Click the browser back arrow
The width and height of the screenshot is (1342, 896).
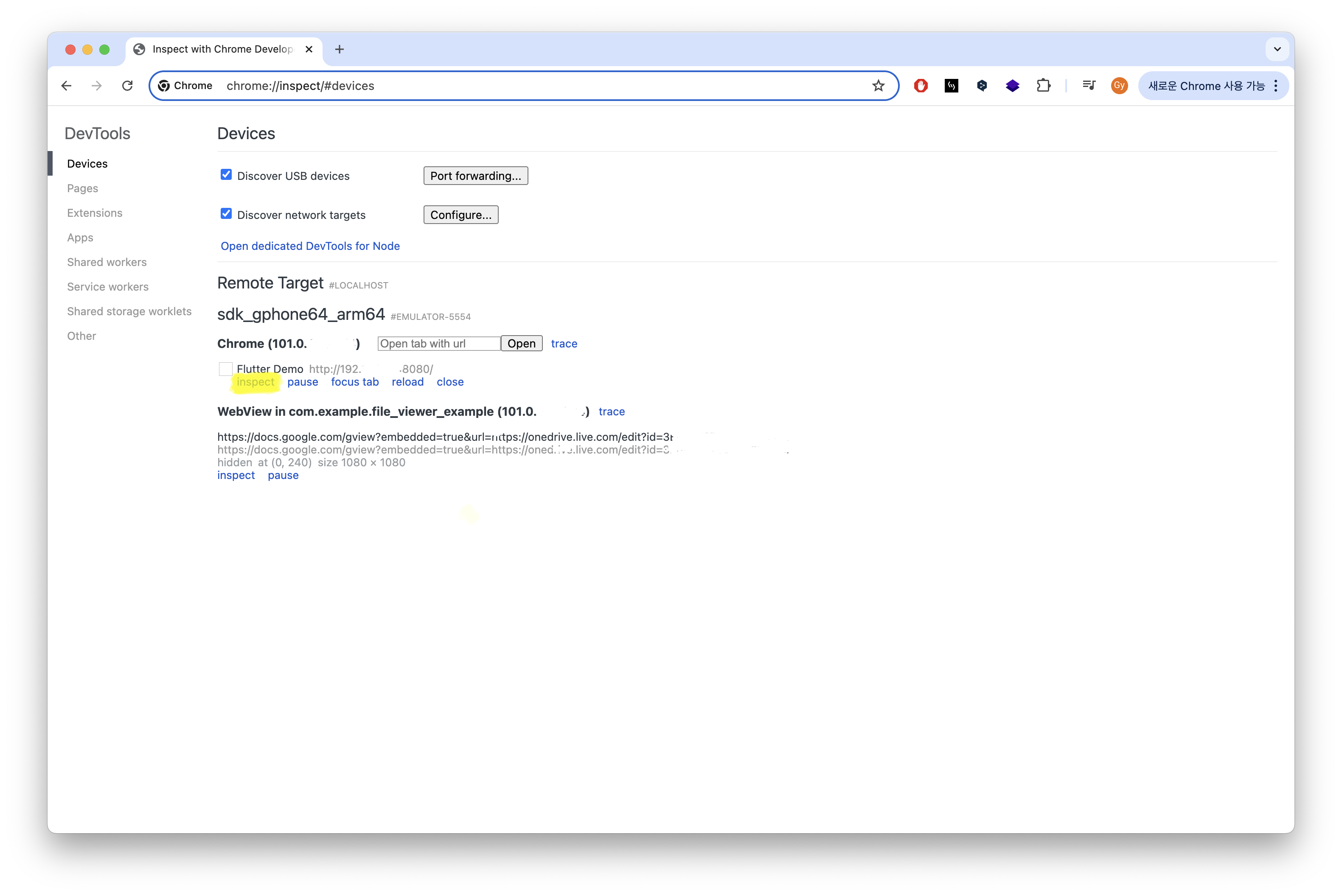click(x=66, y=86)
